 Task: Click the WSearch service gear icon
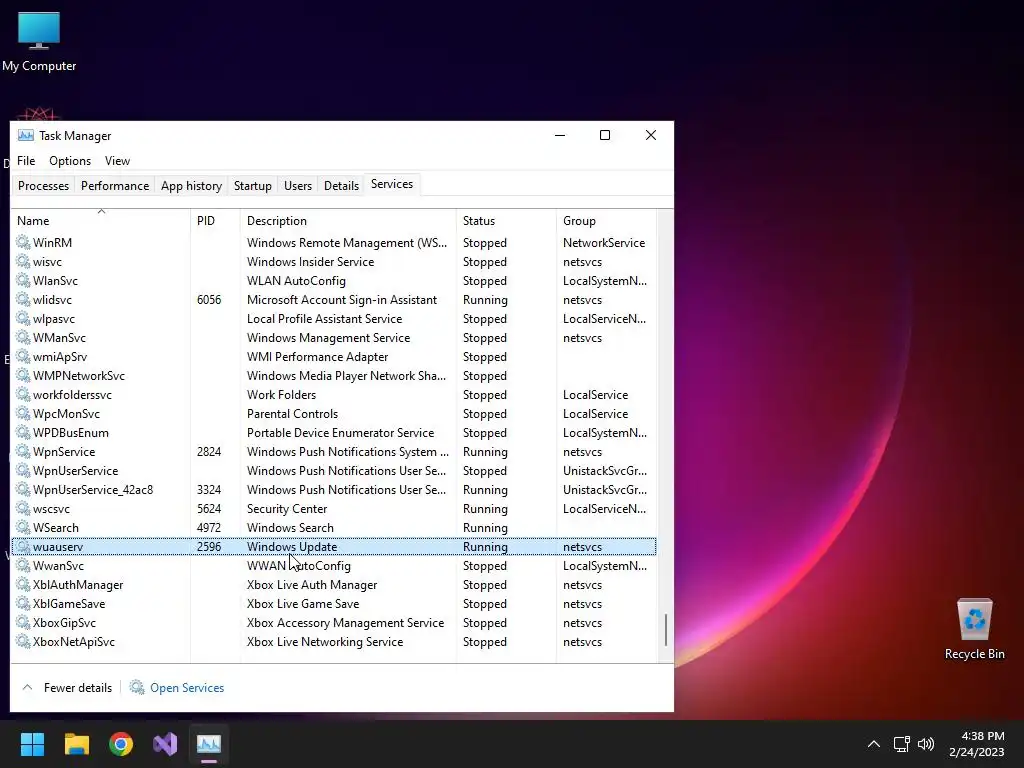click(23, 527)
